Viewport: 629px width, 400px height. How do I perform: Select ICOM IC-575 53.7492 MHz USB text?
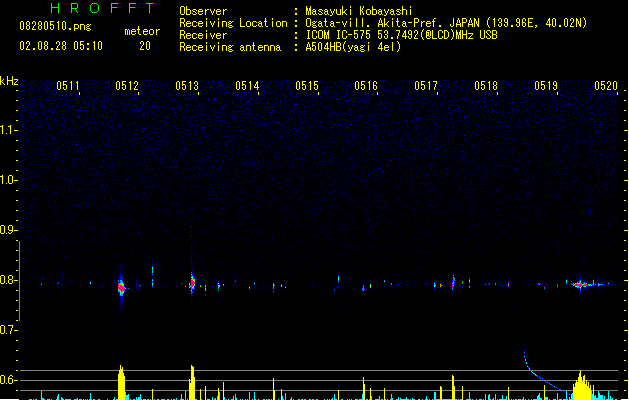click(402, 35)
